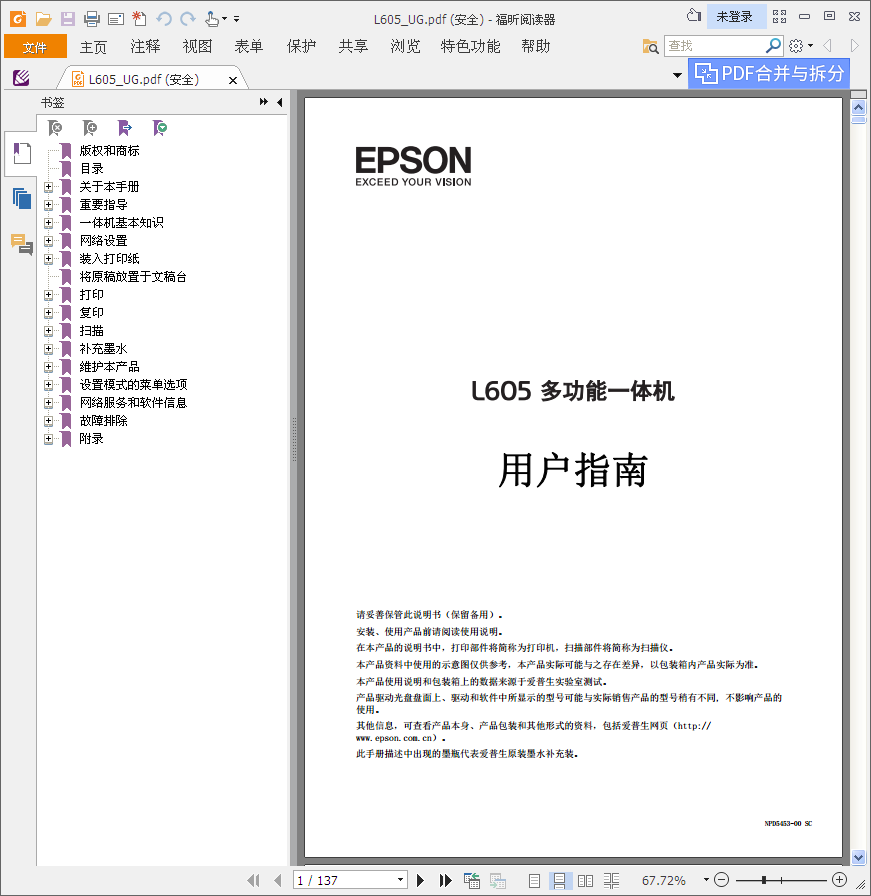871x896 pixels.
Task: Open the bookmarks side panel icon
Action: pos(22,153)
